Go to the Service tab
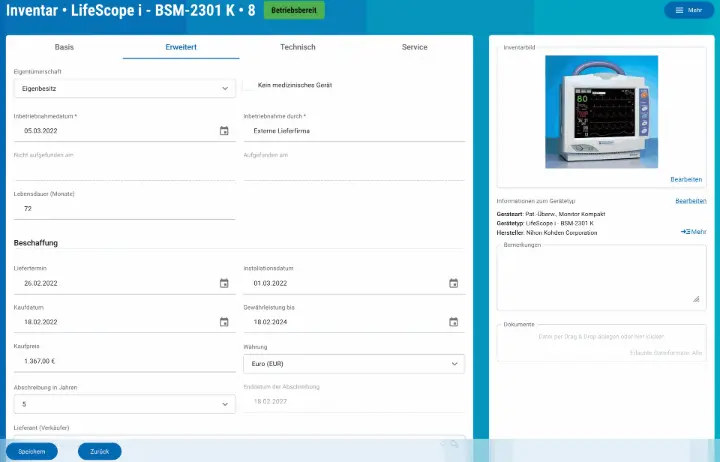The image size is (720, 462). 414,47
